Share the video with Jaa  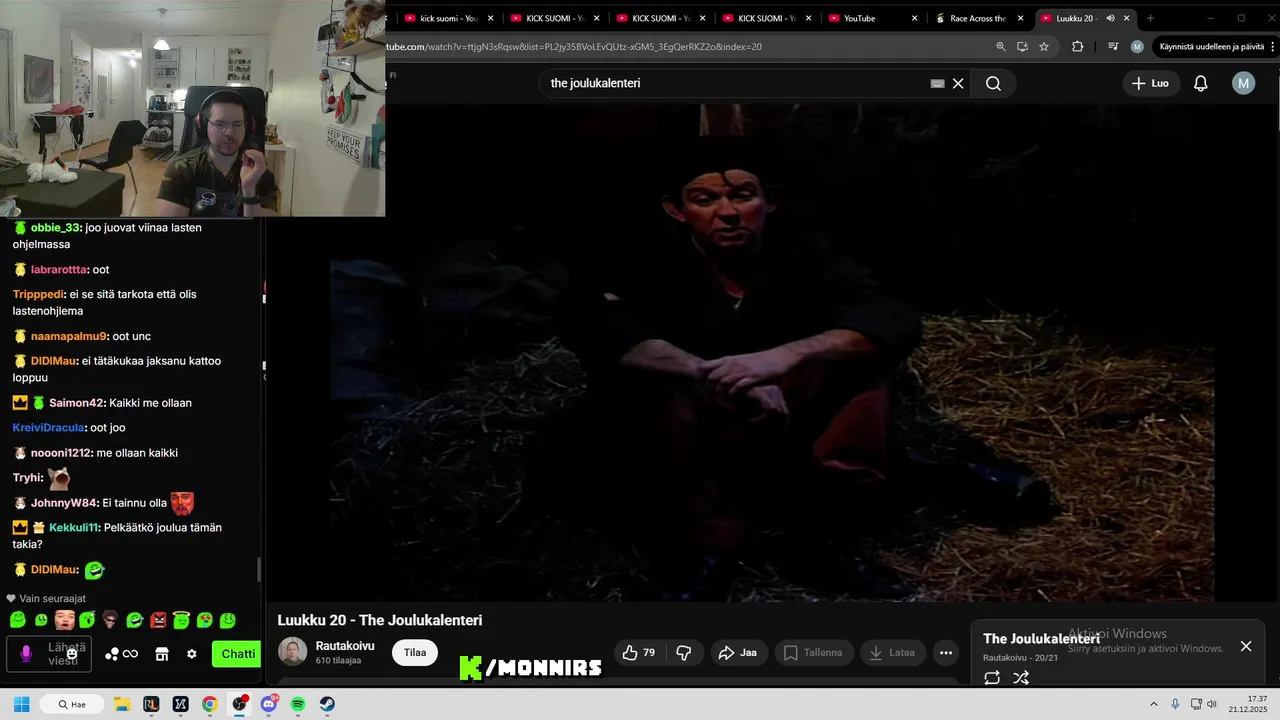coord(738,653)
